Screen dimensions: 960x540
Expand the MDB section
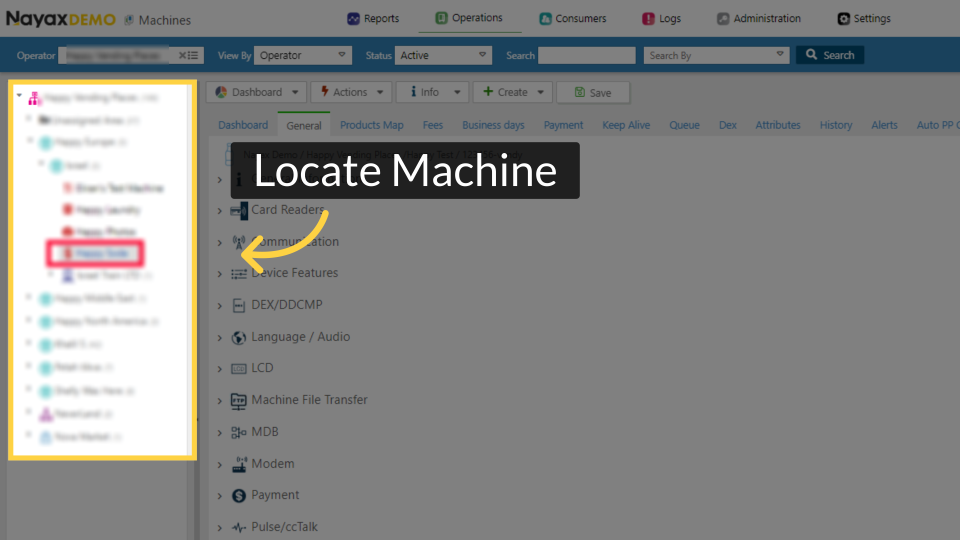pos(220,432)
